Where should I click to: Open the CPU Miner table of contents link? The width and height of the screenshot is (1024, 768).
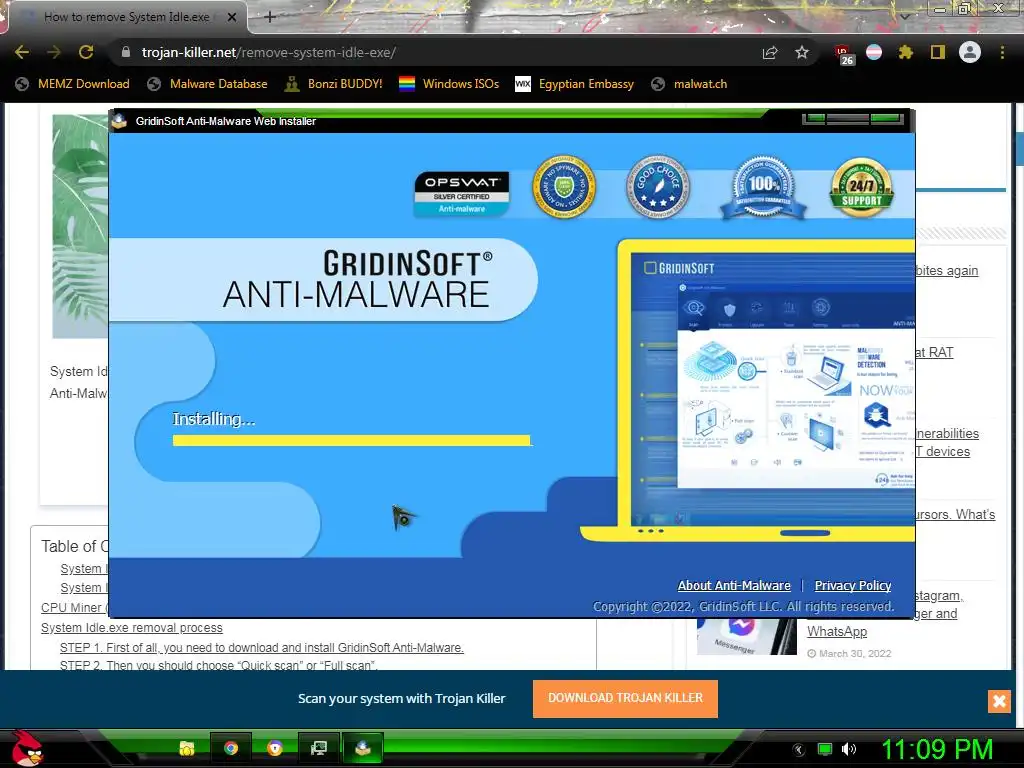click(x=74, y=607)
